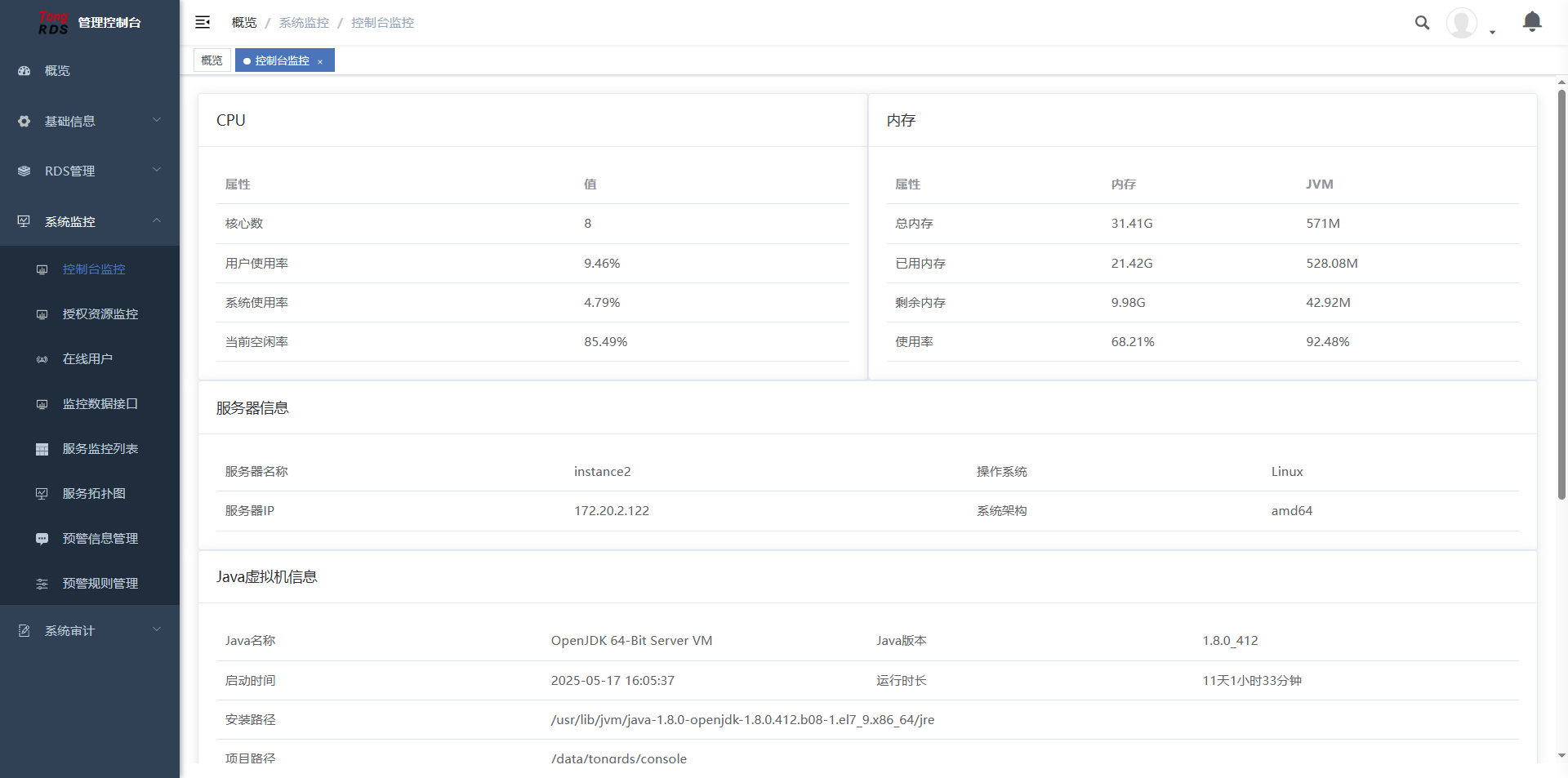The height and width of the screenshot is (778, 1568).
Task: Select the OpenJDK 64-Bit Server VM text
Action: pyautogui.click(x=632, y=641)
